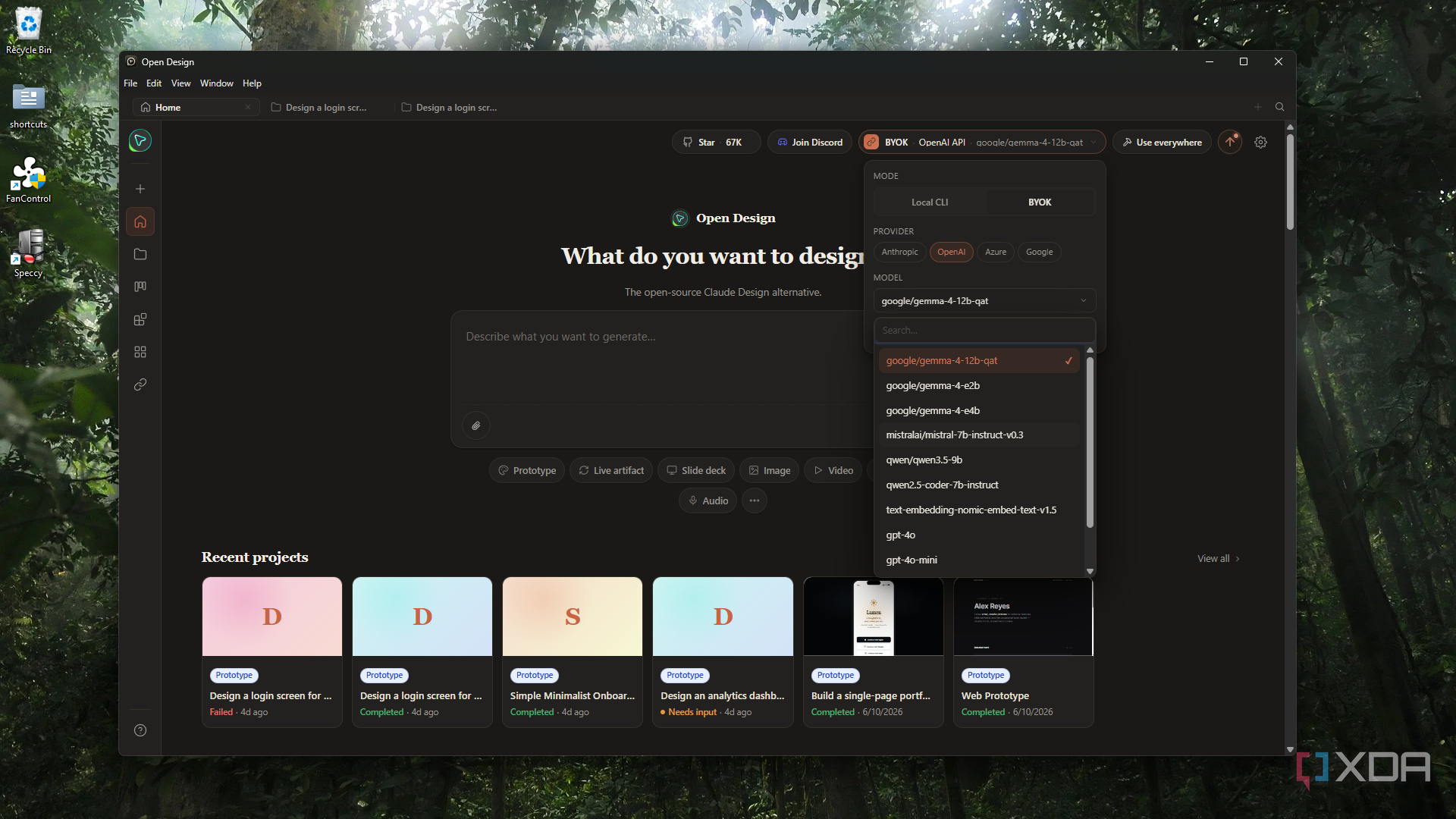Image resolution: width=1456 pixels, height=819 pixels.
Task: Focus the model Search field
Action: pyautogui.click(x=984, y=331)
